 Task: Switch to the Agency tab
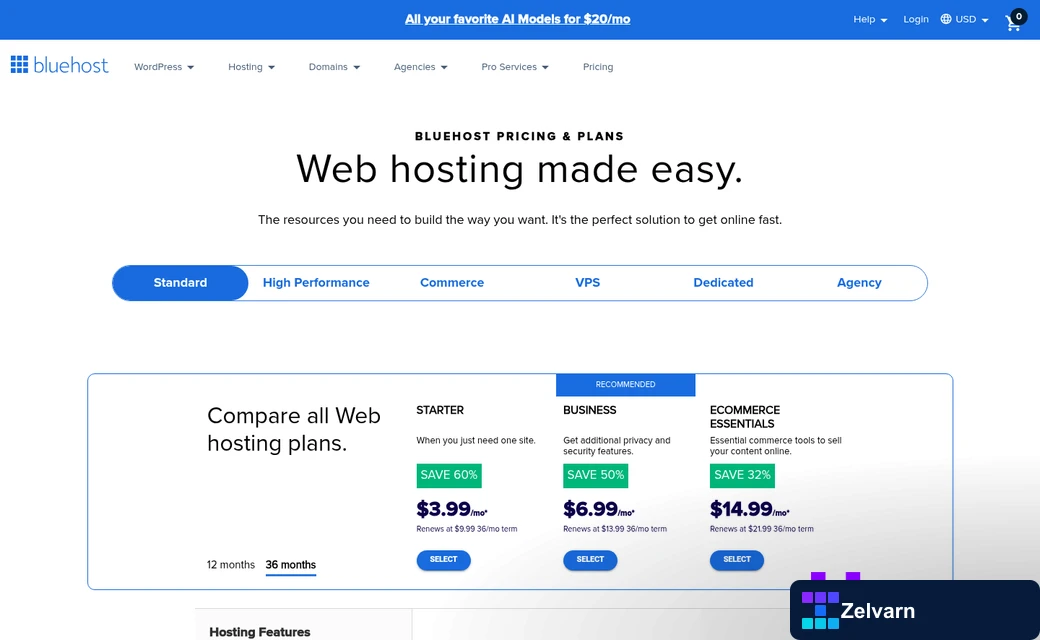point(859,283)
